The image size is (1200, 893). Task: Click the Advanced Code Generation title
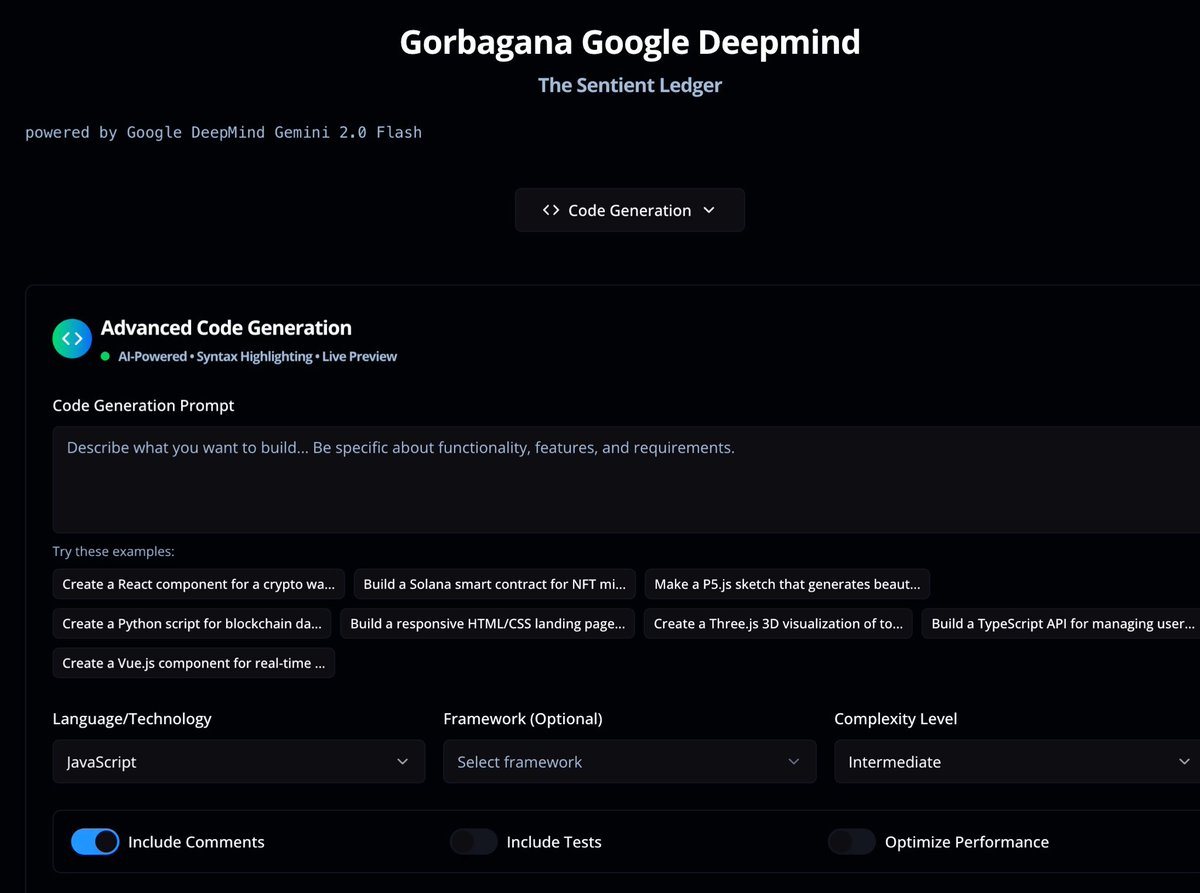[226, 328]
